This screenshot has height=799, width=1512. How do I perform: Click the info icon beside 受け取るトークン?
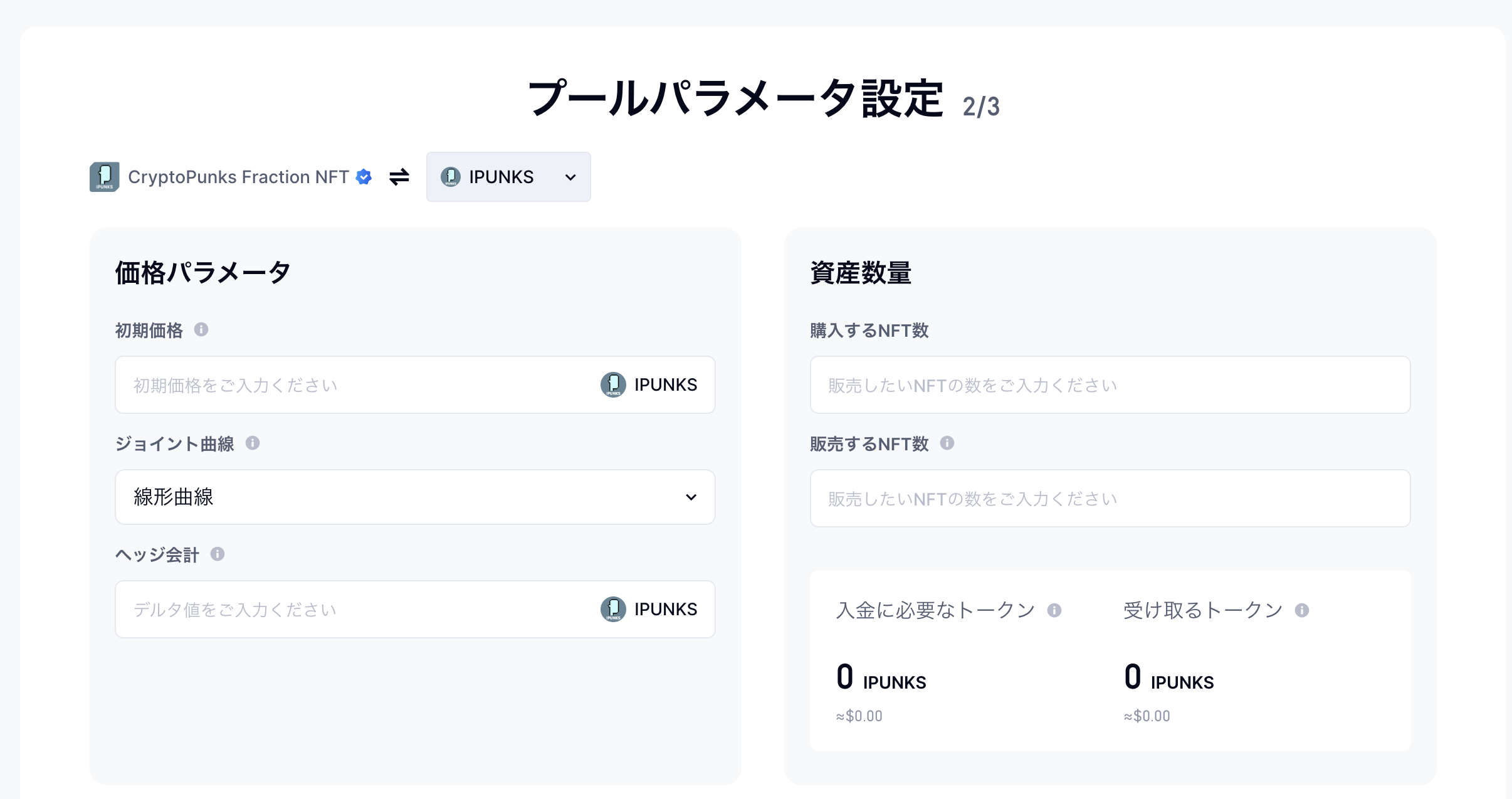click(1302, 610)
